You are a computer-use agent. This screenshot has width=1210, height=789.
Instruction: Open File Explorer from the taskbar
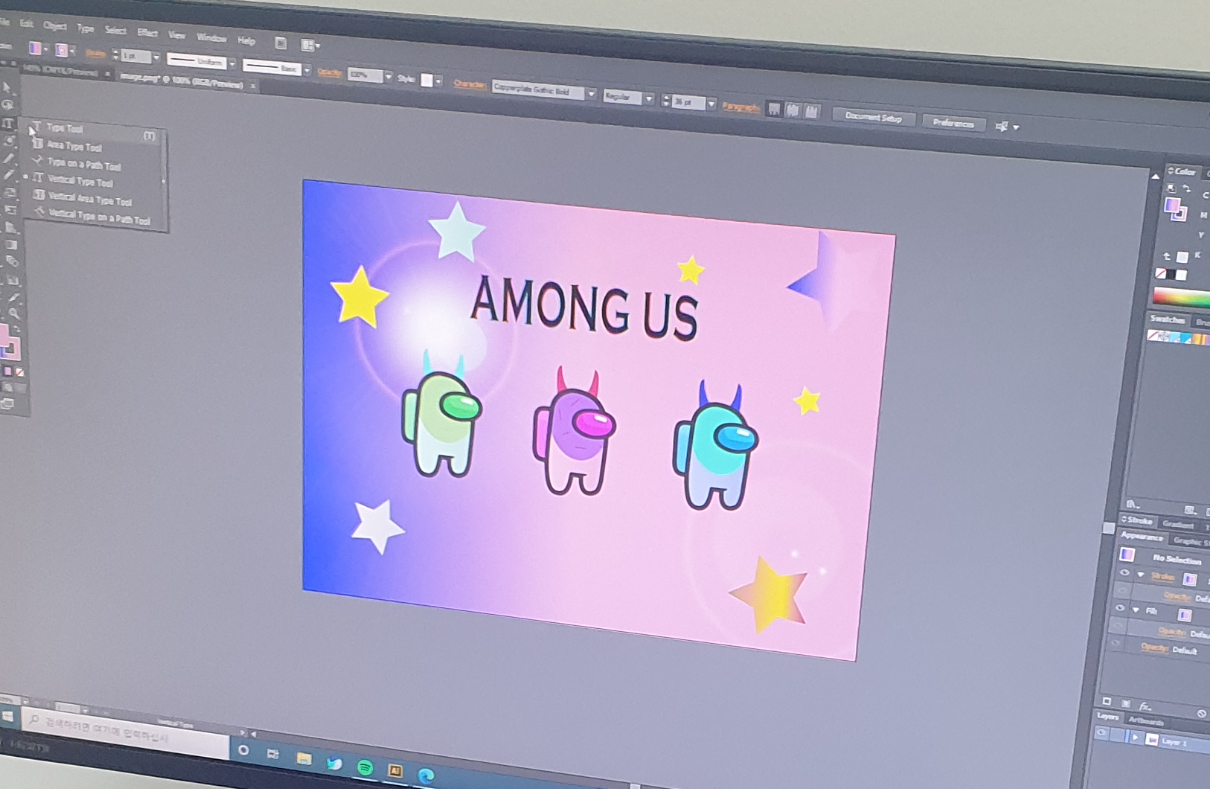(x=304, y=759)
